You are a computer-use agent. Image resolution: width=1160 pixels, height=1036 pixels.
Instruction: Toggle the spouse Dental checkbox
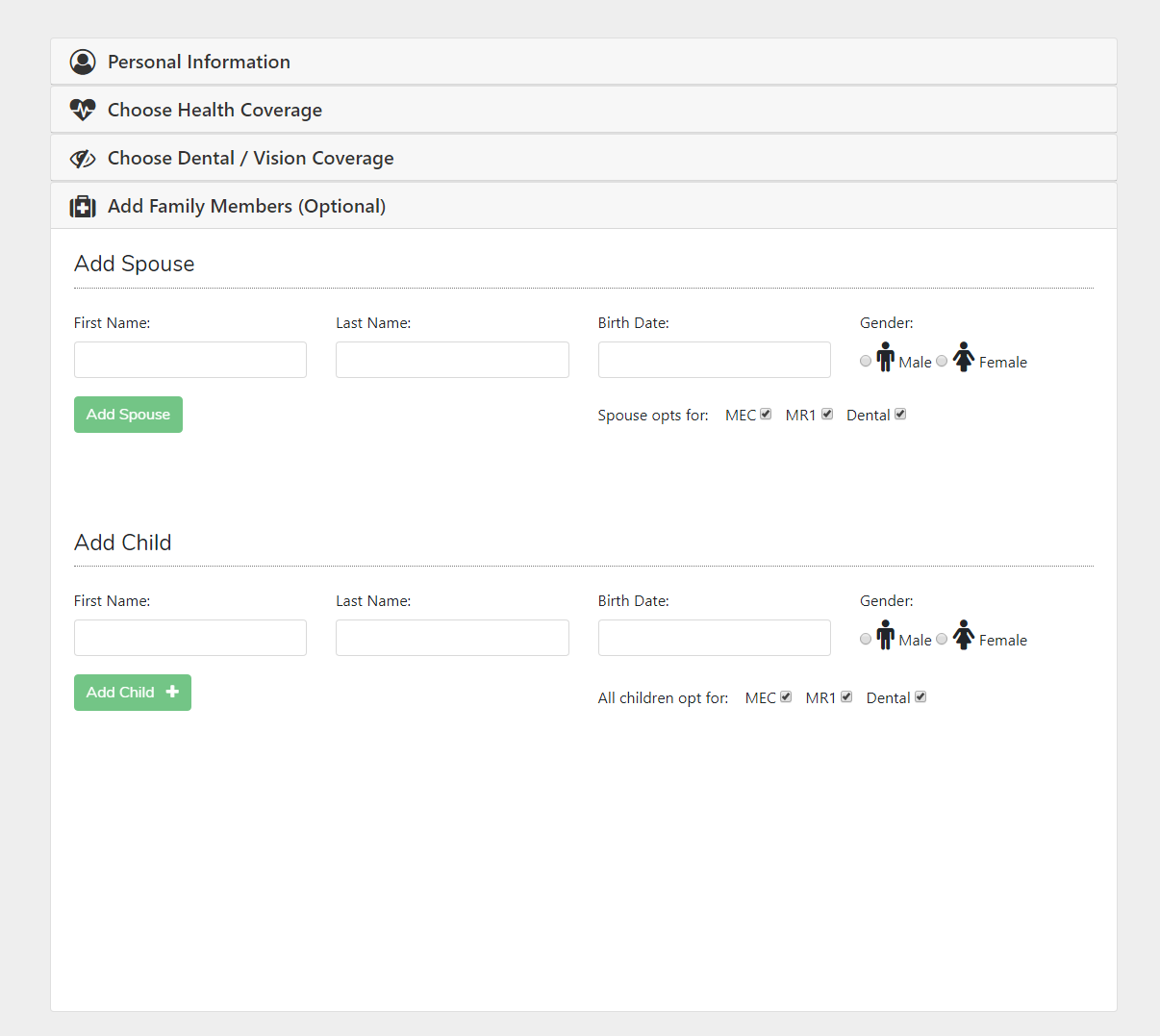tap(900, 415)
